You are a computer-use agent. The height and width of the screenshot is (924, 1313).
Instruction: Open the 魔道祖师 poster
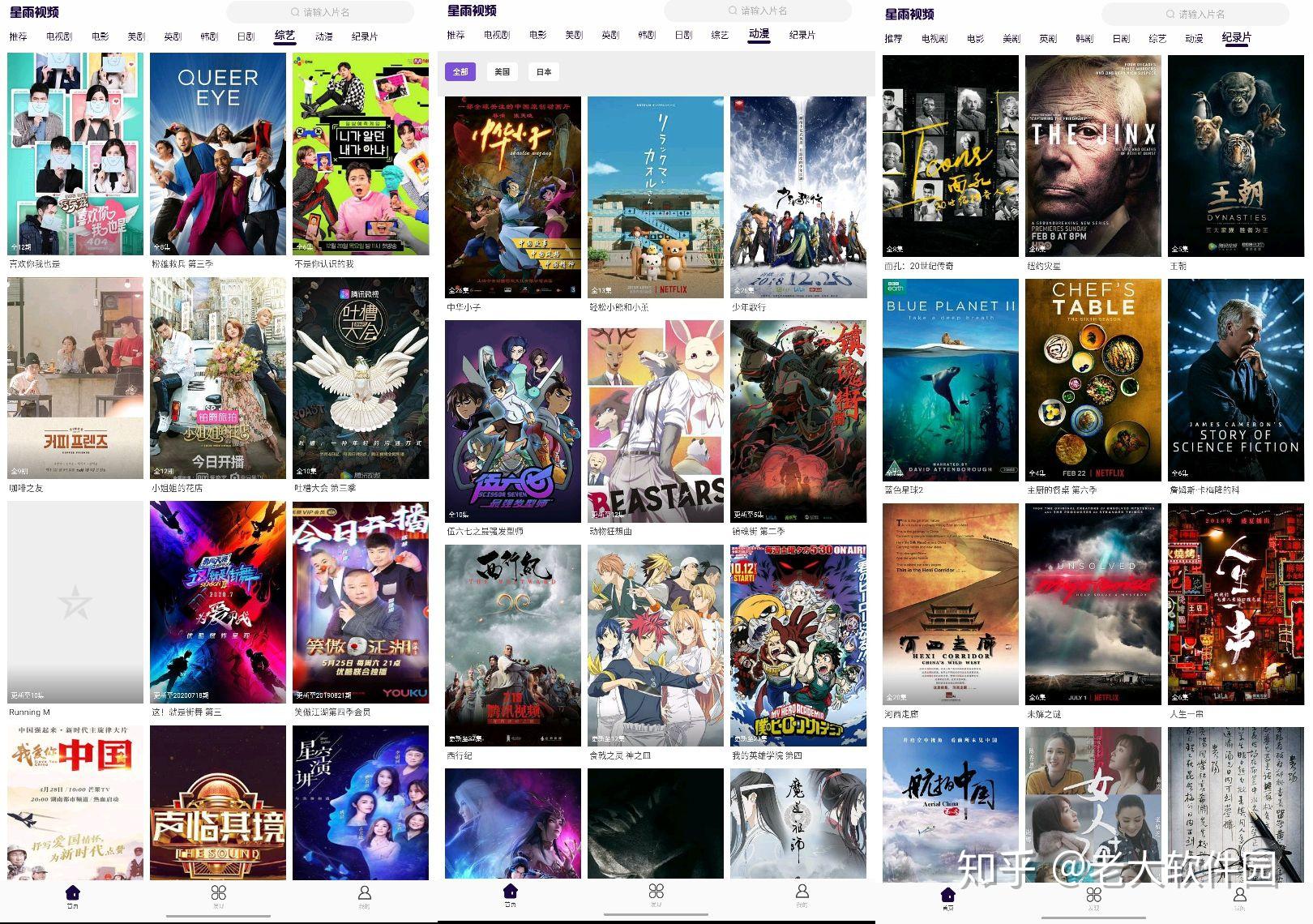point(798,823)
